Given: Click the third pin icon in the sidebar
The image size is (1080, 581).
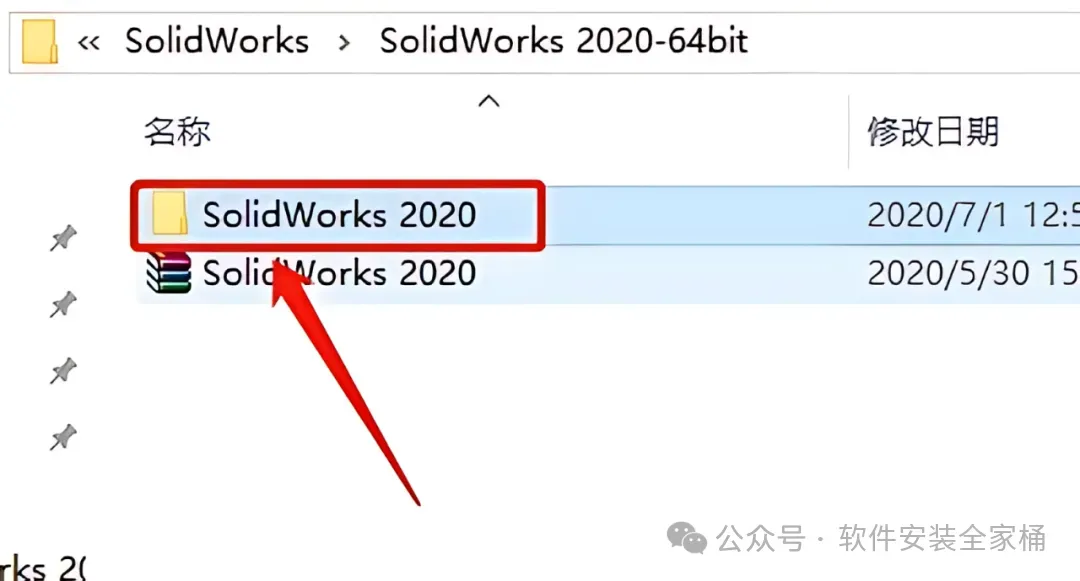Looking at the screenshot, I should 63,370.
